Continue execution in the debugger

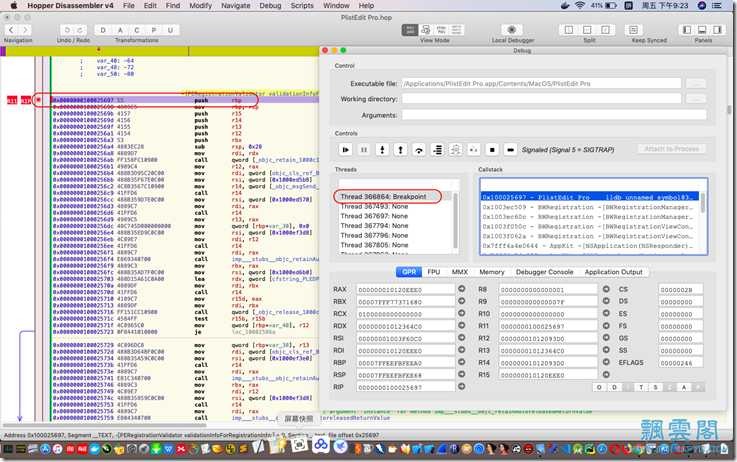(x=345, y=150)
